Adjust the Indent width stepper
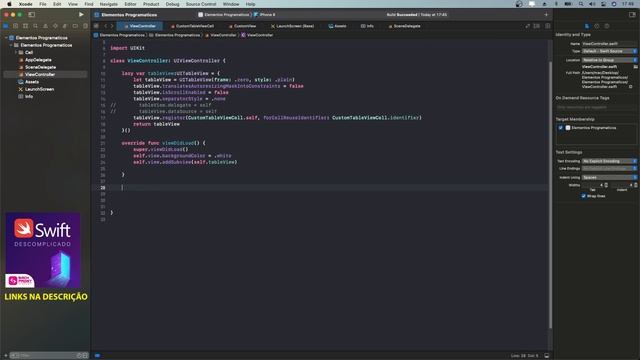The width and height of the screenshot is (640, 360). coord(636,185)
